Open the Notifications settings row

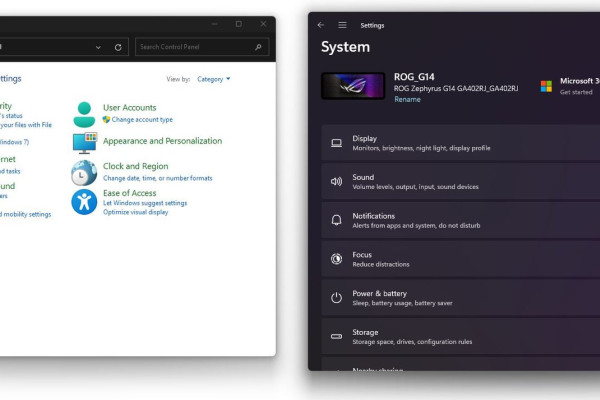click(x=461, y=220)
